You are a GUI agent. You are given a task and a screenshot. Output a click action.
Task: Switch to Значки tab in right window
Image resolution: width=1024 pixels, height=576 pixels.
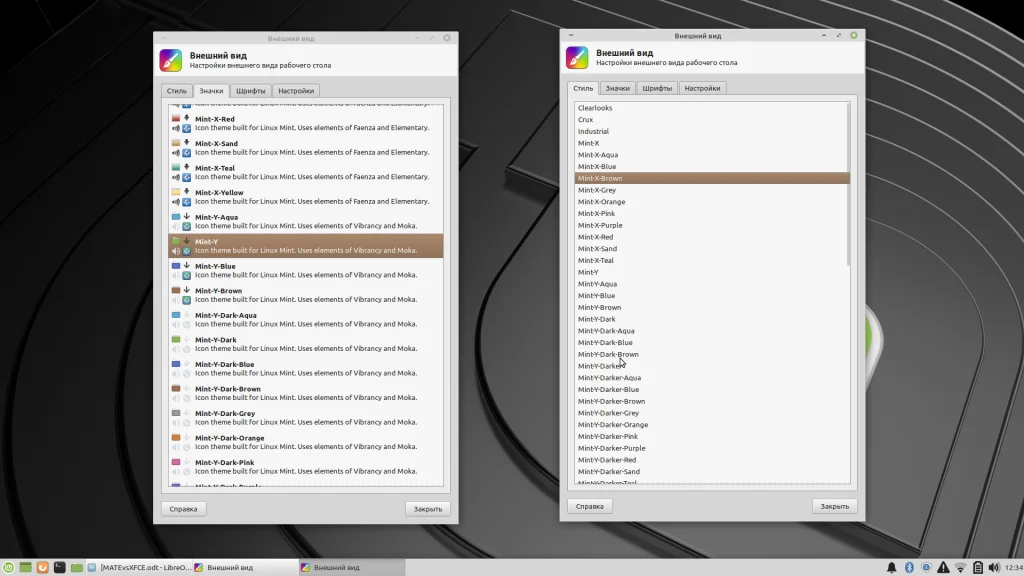[618, 88]
